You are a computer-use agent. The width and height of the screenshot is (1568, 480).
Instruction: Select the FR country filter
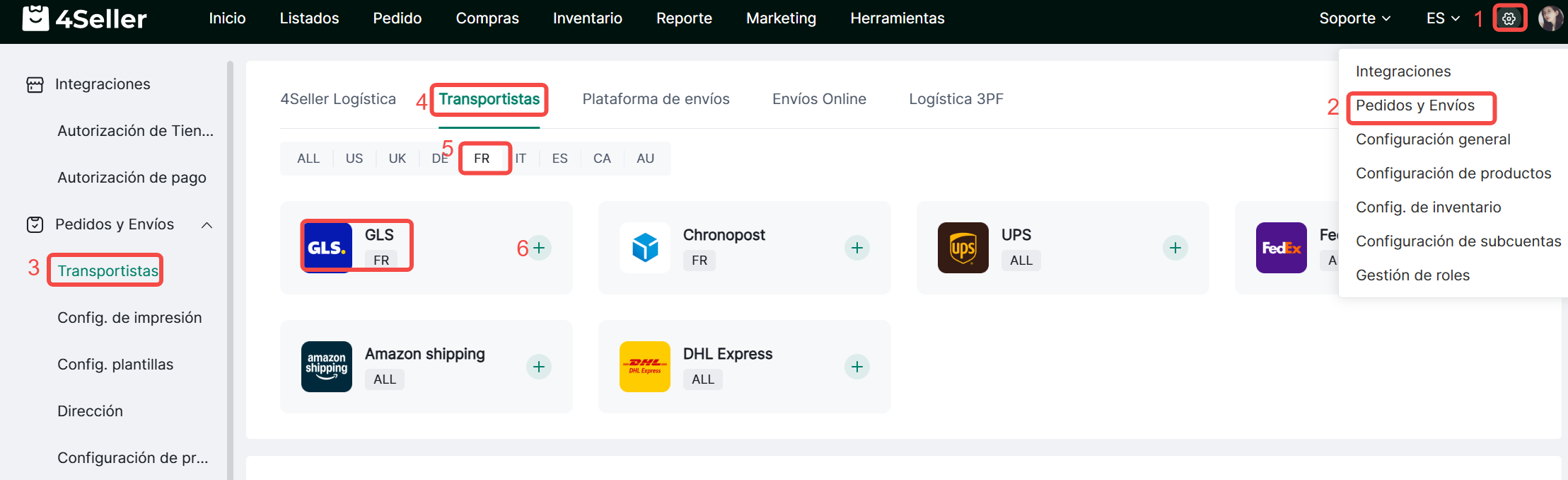(x=482, y=159)
